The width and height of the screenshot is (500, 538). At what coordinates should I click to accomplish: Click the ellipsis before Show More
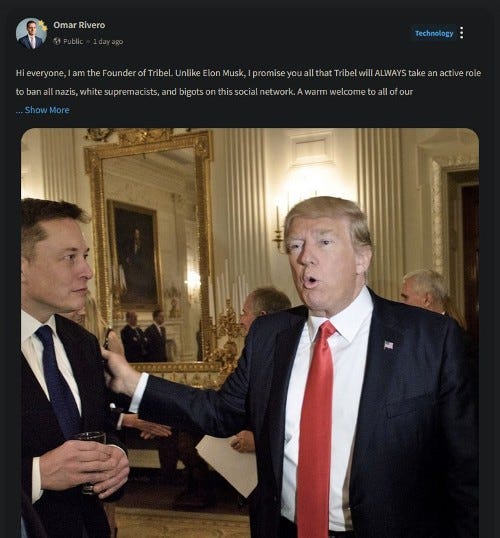(x=19, y=110)
